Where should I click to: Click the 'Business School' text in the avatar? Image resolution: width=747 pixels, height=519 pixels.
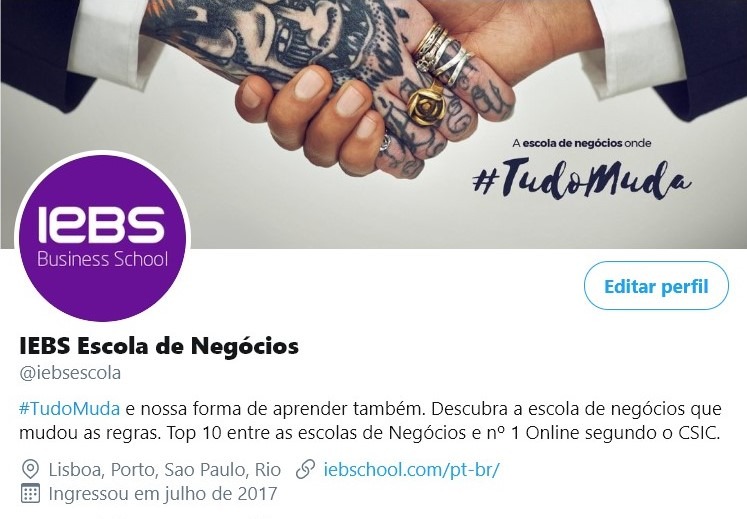pyautogui.click(x=102, y=259)
